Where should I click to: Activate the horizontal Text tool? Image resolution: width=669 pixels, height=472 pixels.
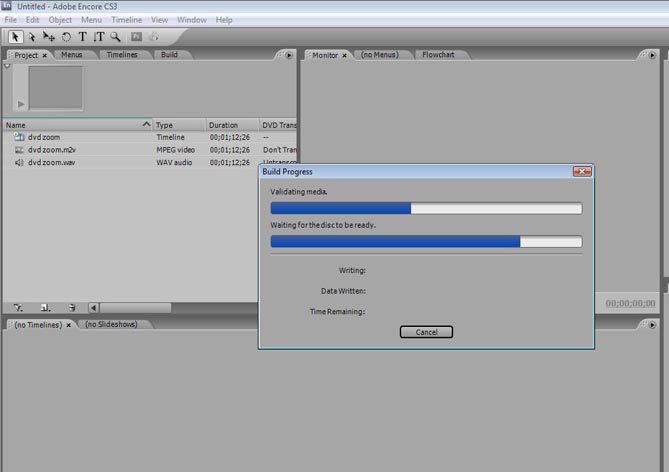pos(82,37)
